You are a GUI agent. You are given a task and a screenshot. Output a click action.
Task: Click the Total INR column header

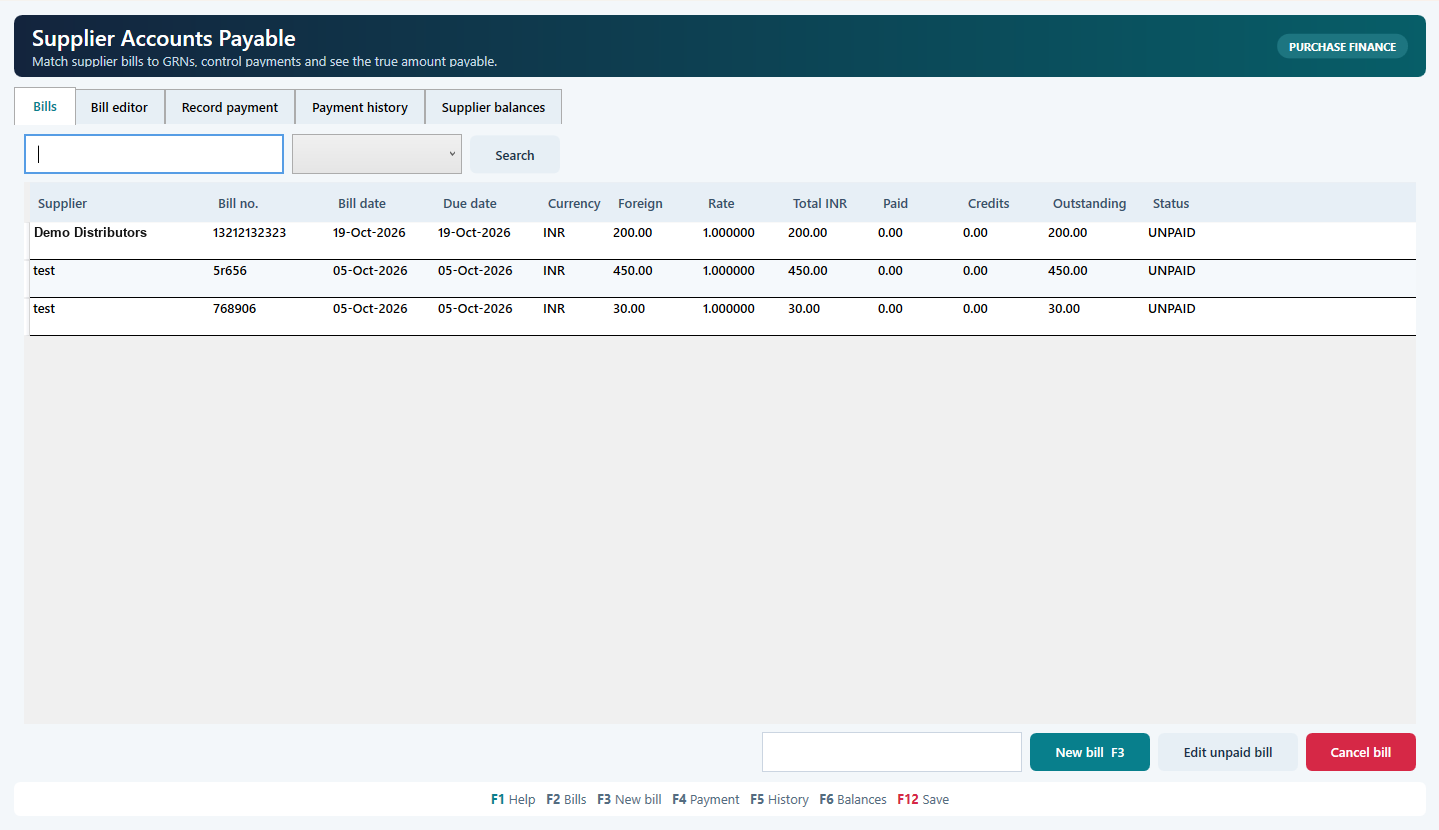tap(820, 203)
